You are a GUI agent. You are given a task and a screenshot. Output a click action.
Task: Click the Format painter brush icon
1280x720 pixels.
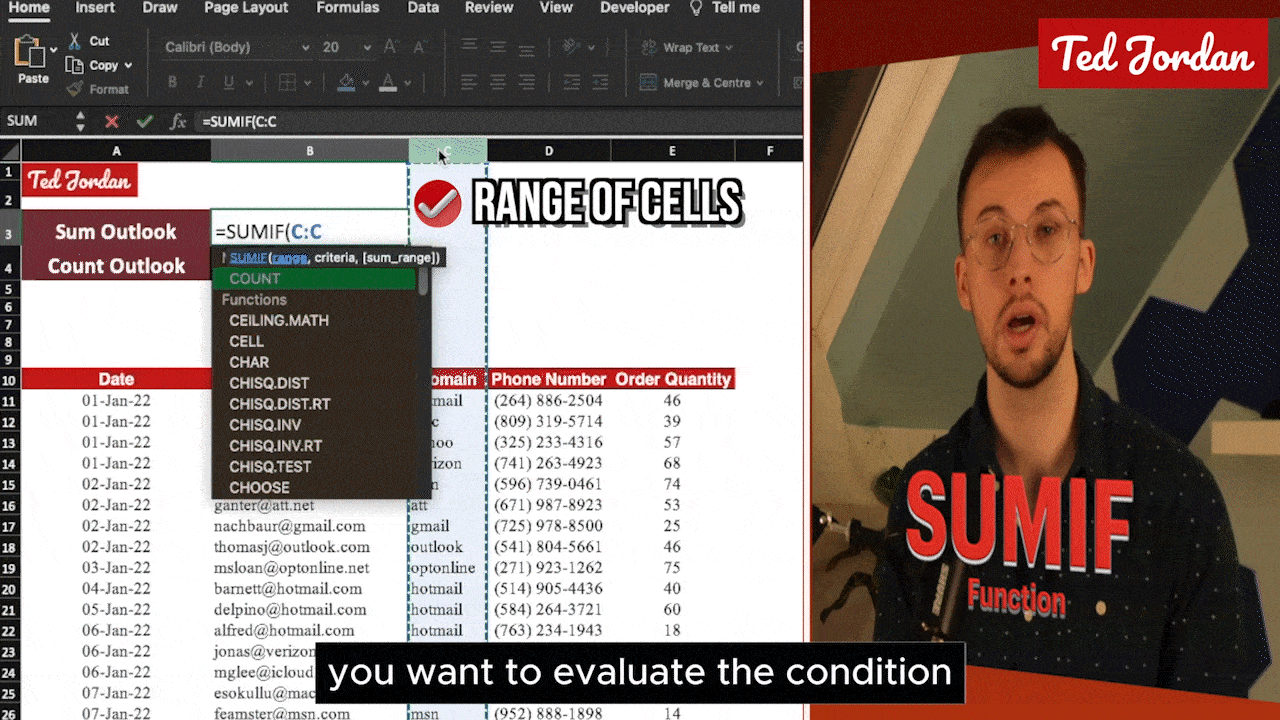[x=75, y=89]
